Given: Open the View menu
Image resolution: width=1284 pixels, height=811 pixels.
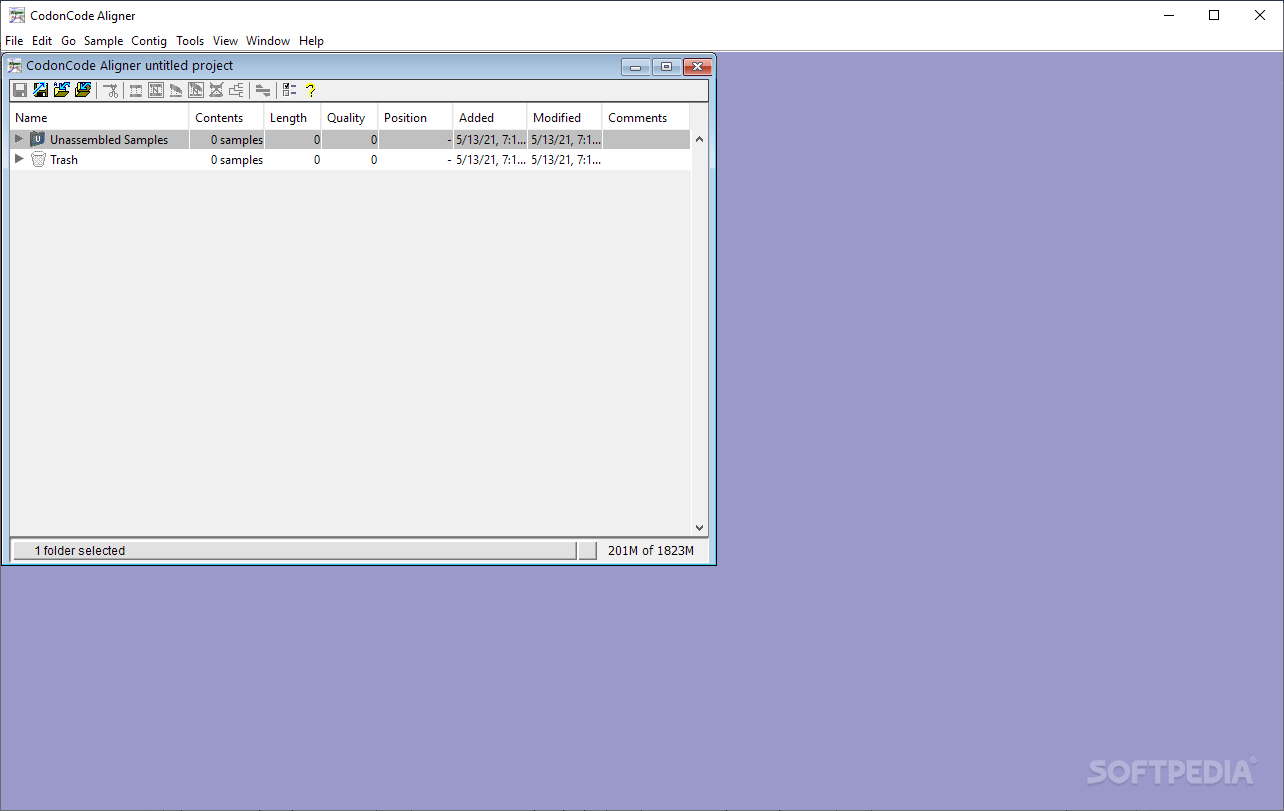Looking at the screenshot, I should [x=225, y=41].
